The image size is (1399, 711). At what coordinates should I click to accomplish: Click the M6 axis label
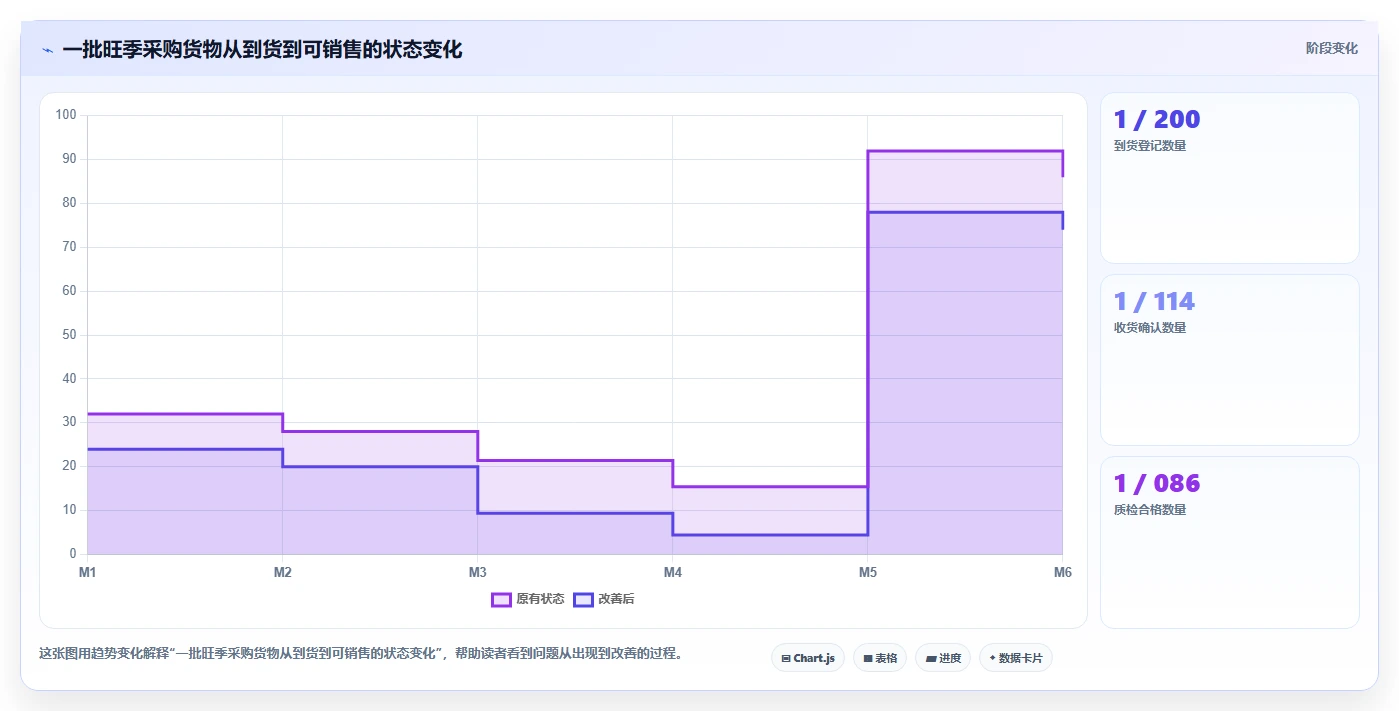point(1062,572)
